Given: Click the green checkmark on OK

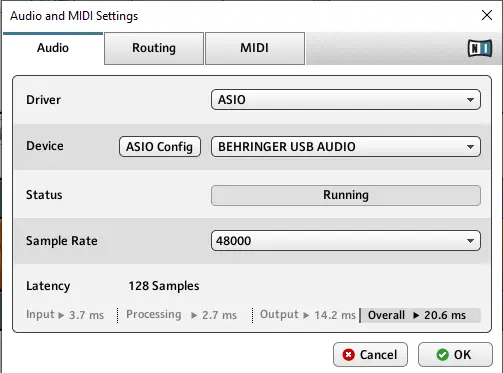Looking at the screenshot, I should point(442,355).
